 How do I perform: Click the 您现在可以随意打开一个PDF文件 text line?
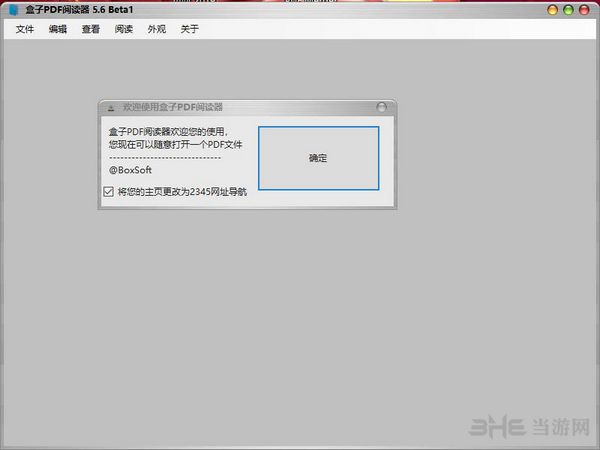tap(176, 145)
